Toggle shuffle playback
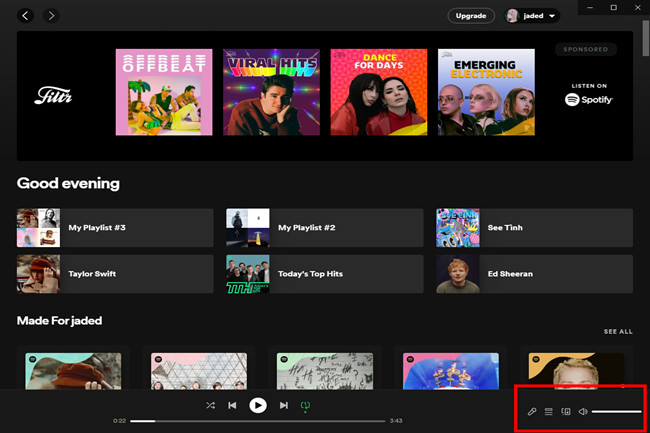 click(211, 405)
